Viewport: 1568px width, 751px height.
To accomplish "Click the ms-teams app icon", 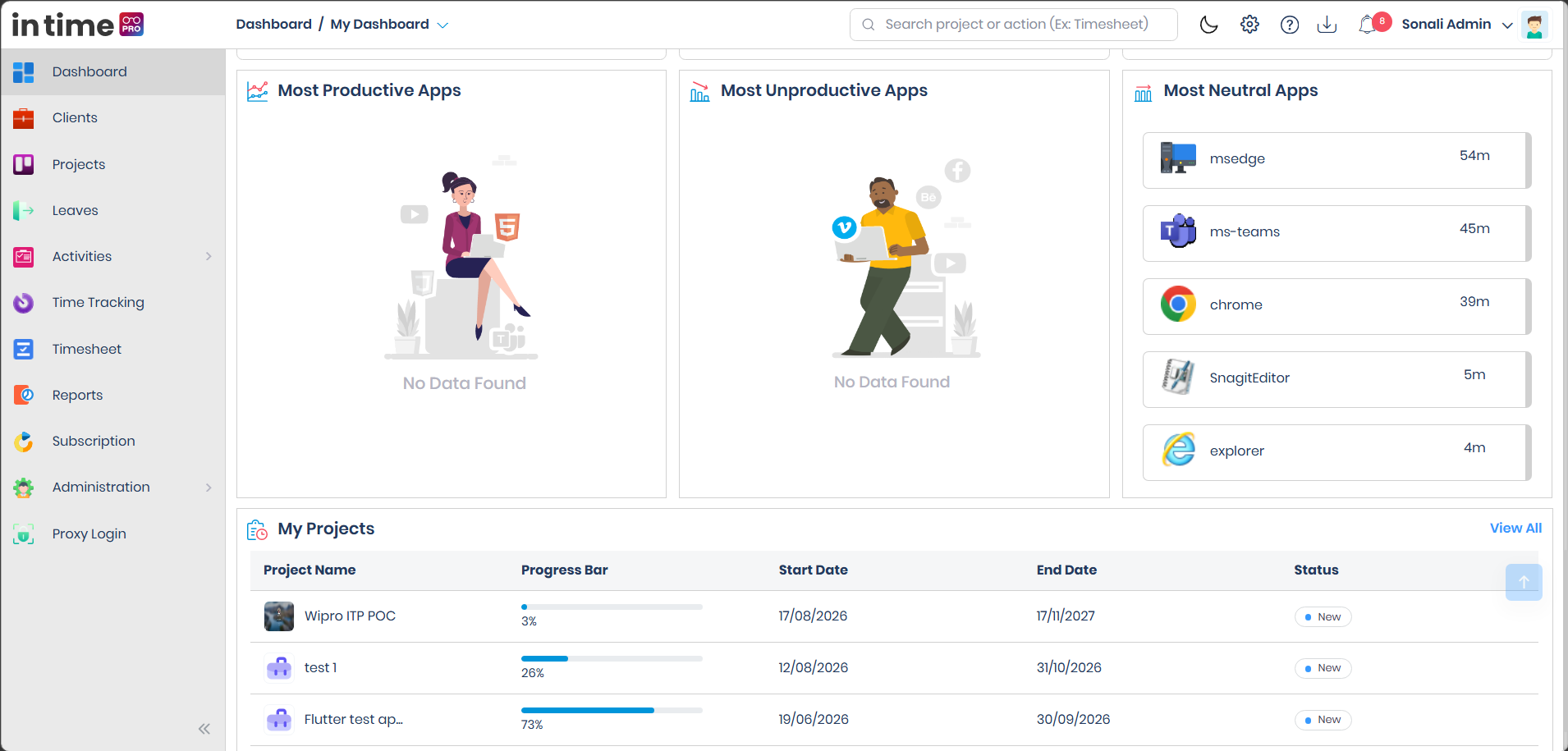I will (1178, 231).
